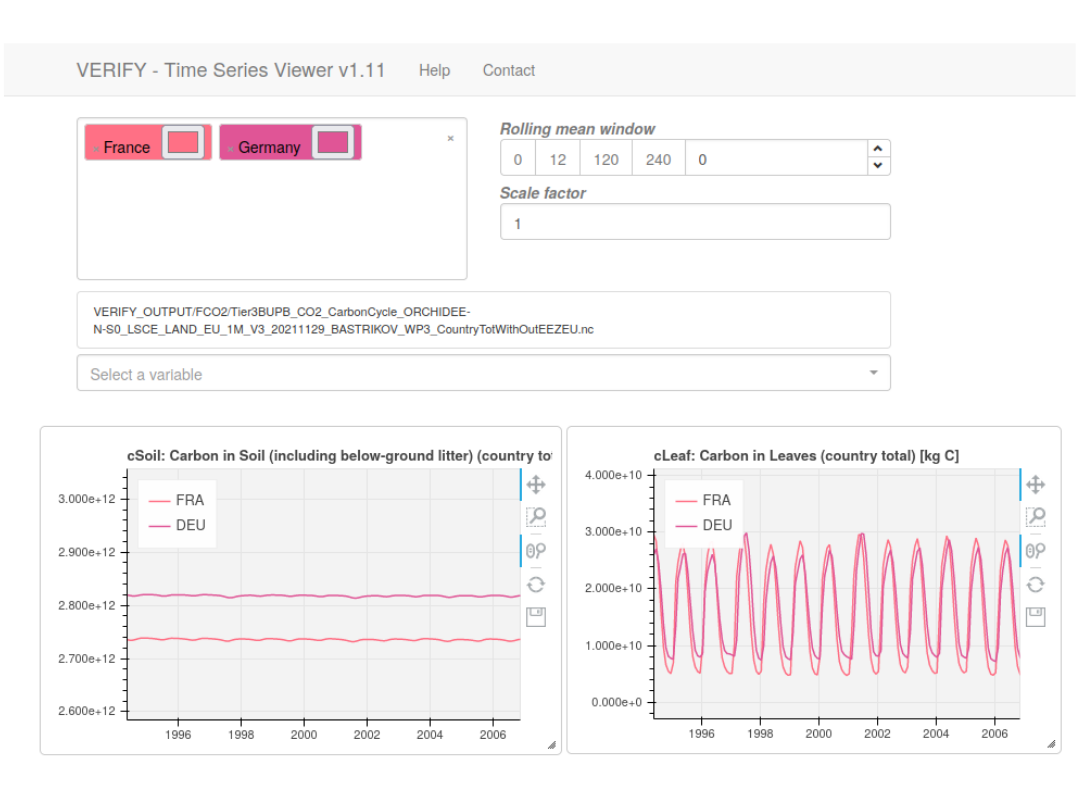Increase the rolling mean window value

pyautogui.click(x=878, y=149)
